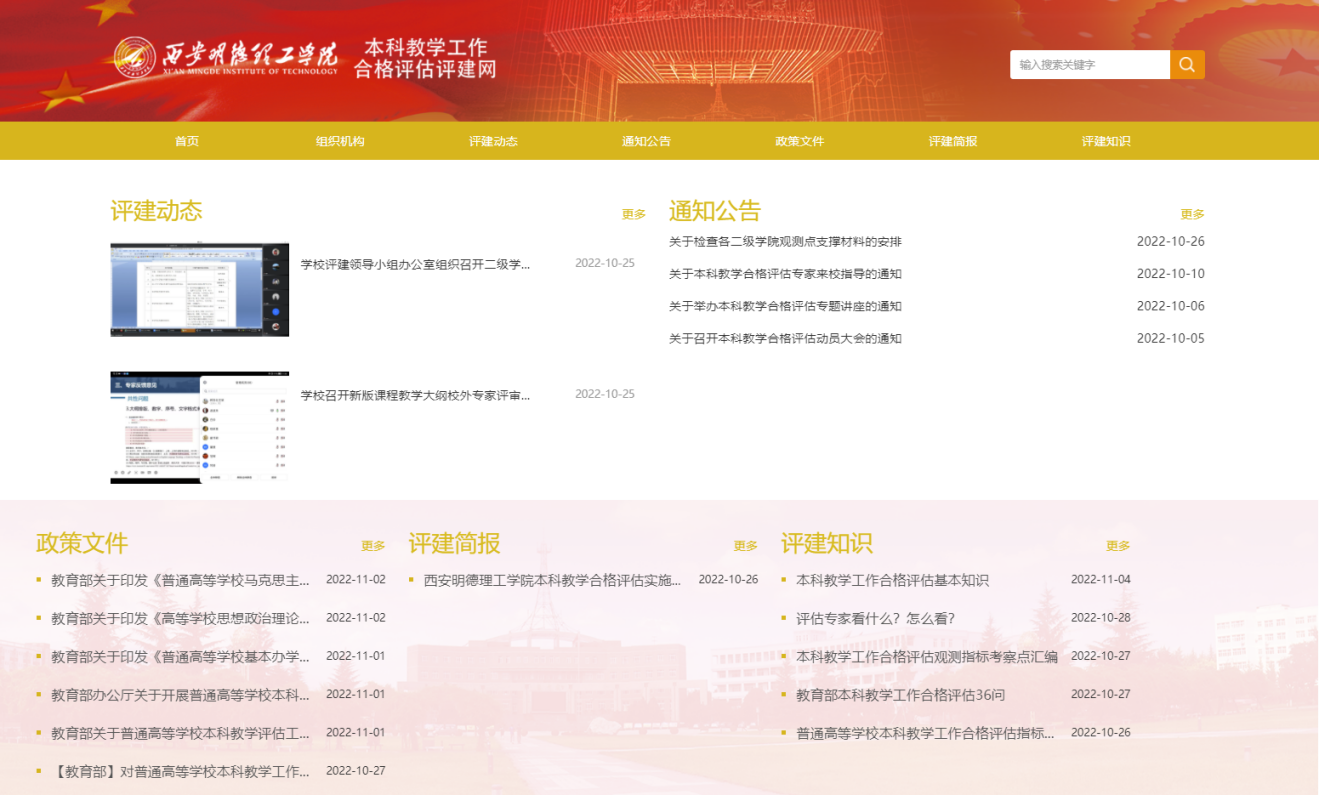Open 评建知识 in the navigation bar

1105,141
